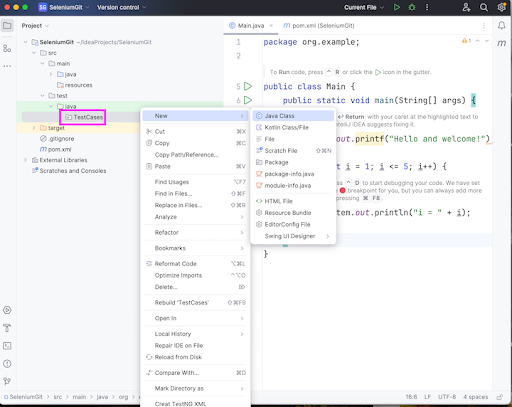Select Delete... in context menu
This screenshot has height=407, width=512.
click(196, 287)
